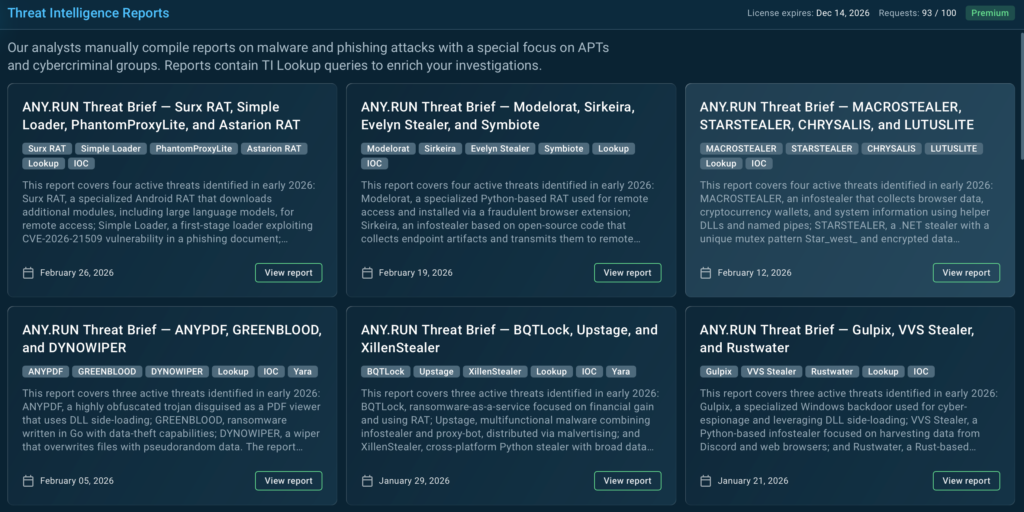
Task: Click calendar icon beside February 12, 2026
Action: click(706, 273)
